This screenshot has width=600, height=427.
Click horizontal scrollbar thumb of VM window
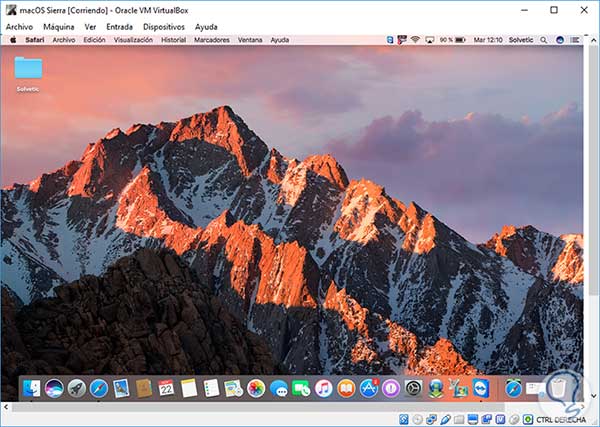point(258,407)
